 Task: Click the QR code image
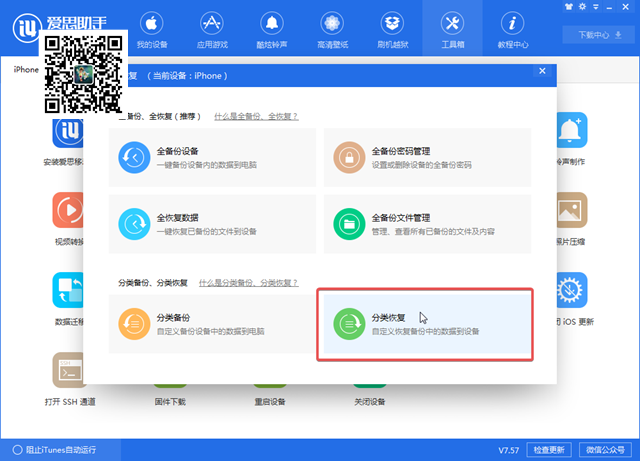(83, 74)
